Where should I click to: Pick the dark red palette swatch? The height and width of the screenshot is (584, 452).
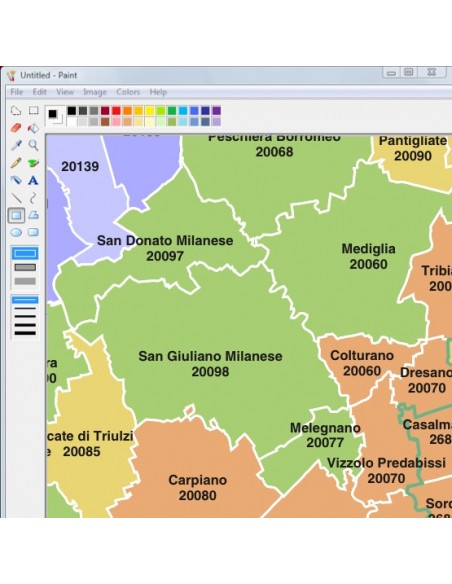[105, 111]
